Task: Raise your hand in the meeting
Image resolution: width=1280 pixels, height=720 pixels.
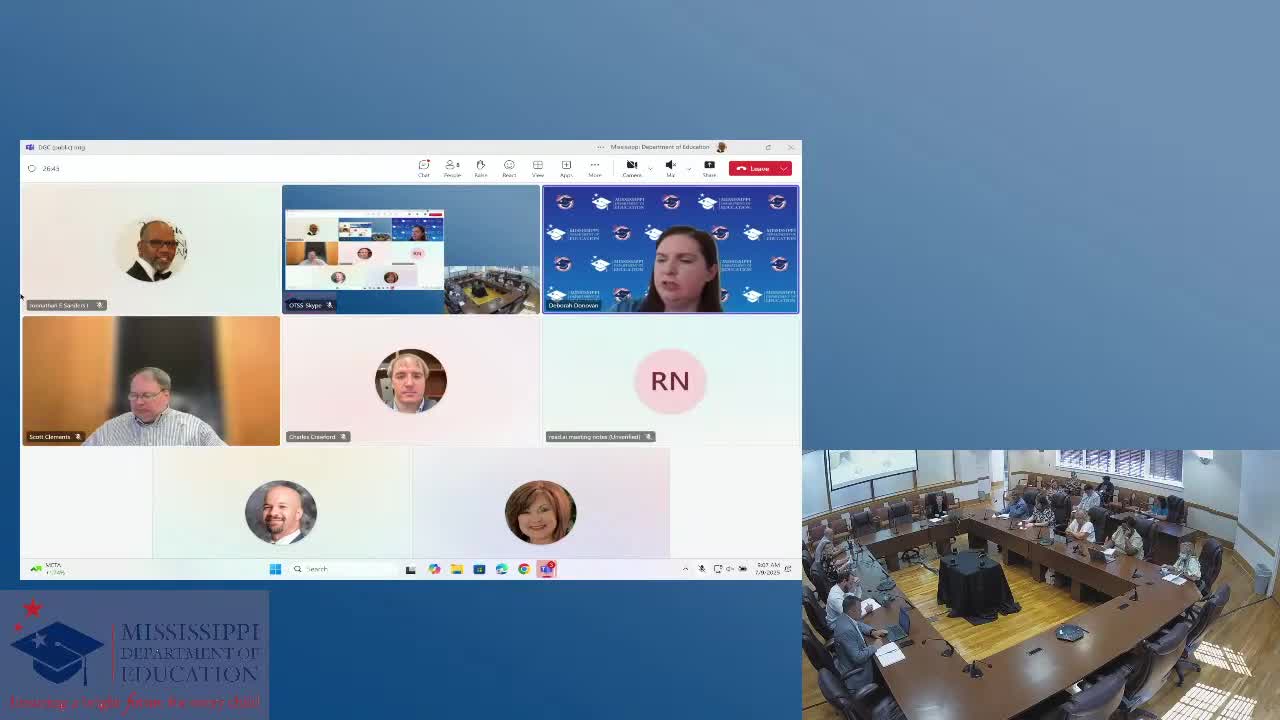Action: [481, 166]
